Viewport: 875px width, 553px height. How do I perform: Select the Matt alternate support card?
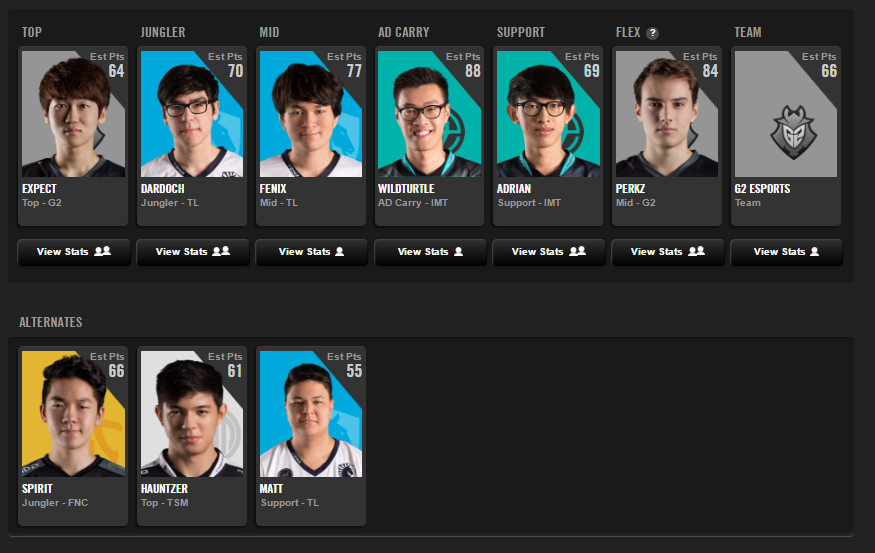311,436
